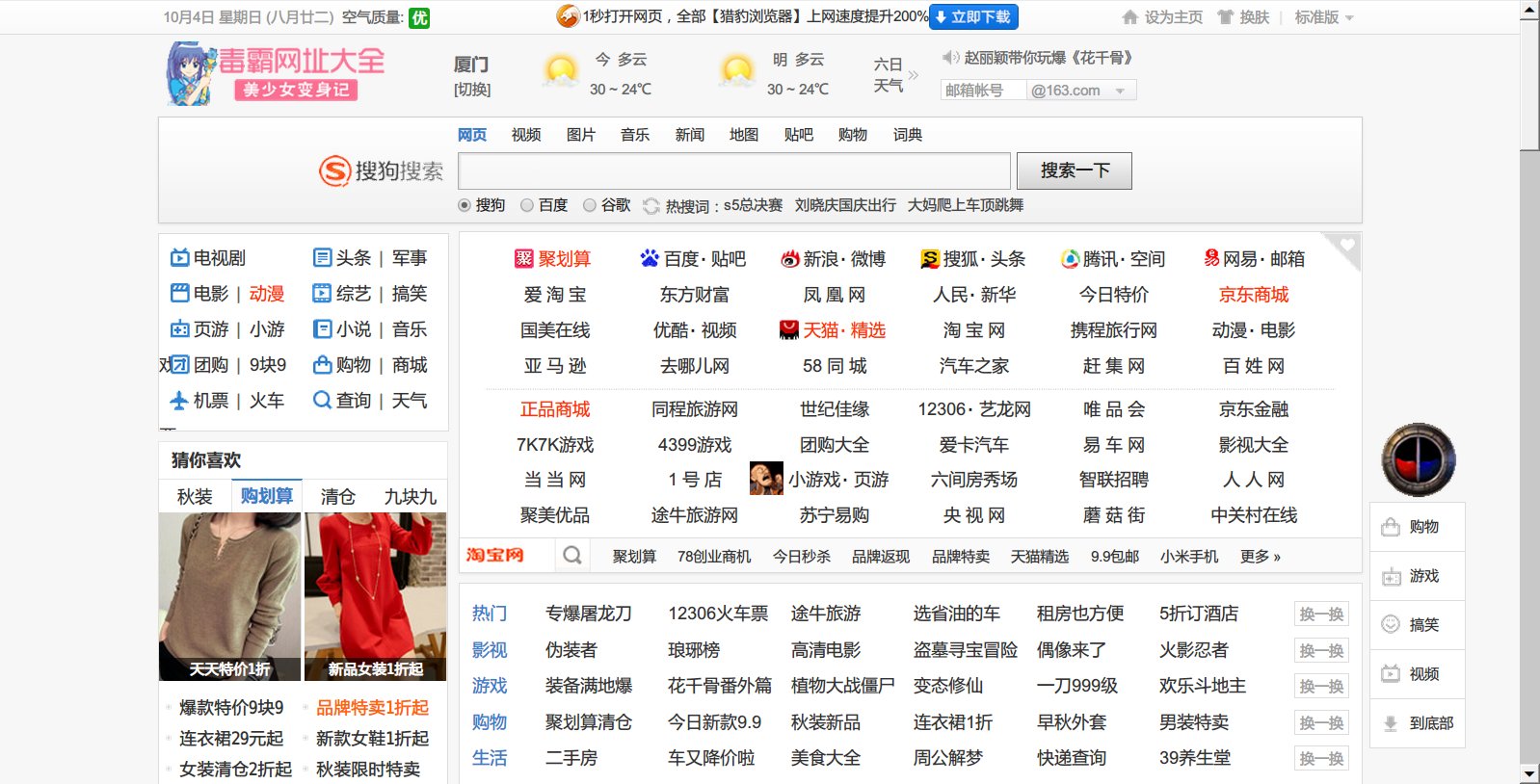1540x784 pixels.
Task: Click the heart favorite corner icon
Action: (1346, 247)
